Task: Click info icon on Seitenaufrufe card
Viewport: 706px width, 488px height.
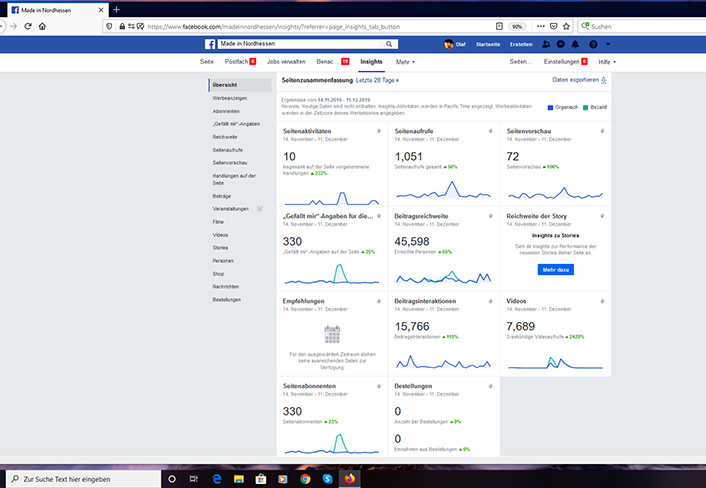Action: (490, 131)
